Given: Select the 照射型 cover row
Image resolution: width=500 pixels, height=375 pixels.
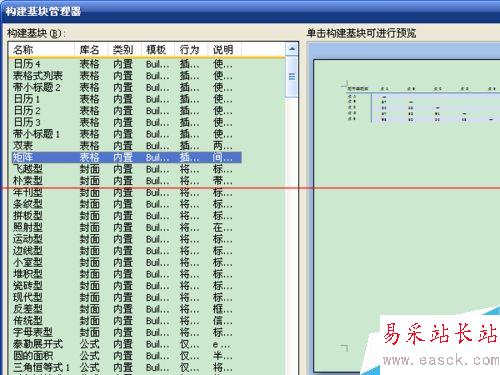Looking at the screenshot, I should pyautogui.click(x=126, y=227).
